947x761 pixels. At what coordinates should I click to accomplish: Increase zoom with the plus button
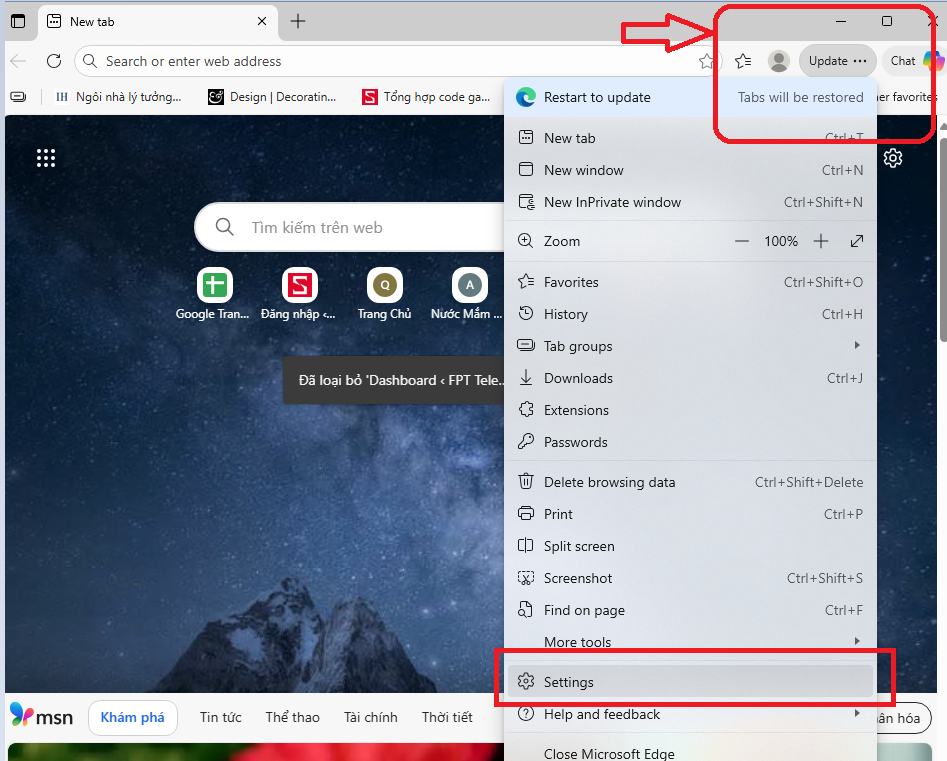(x=821, y=241)
